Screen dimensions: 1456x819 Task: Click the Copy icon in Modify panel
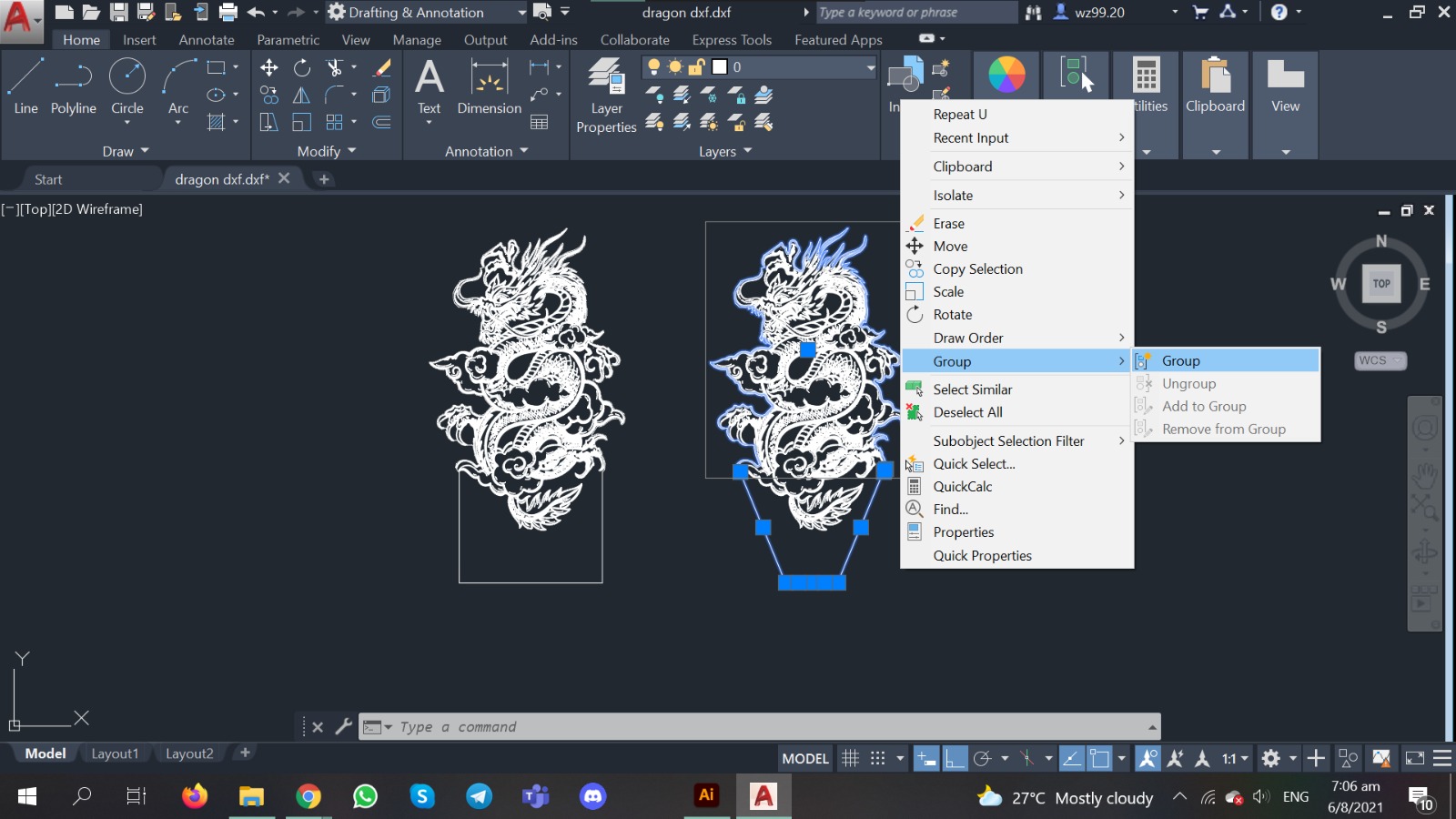click(269, 95)
